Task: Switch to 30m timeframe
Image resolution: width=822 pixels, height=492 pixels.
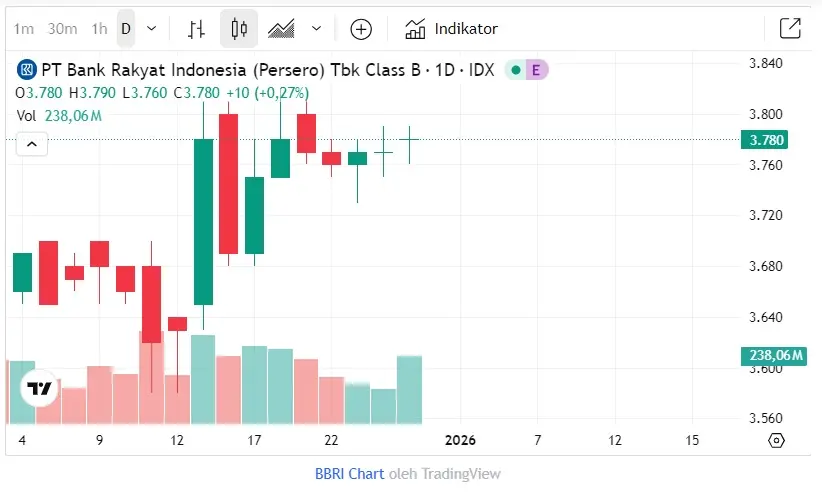Action: pos(62,29)
